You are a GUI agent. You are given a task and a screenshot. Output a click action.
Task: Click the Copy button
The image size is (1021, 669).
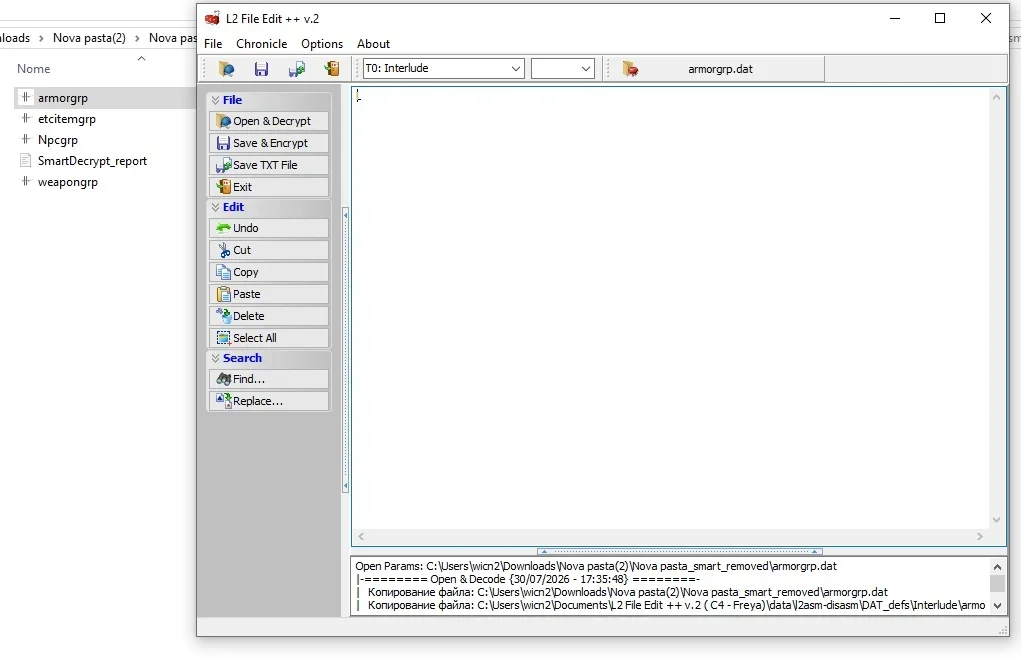pyautogui.click(x=269, y=272)
